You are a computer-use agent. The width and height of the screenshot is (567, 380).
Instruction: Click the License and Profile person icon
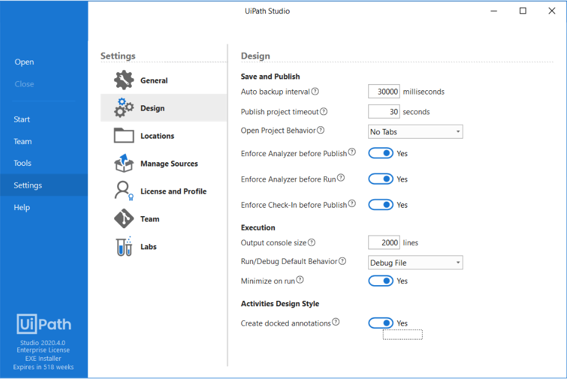coord(124,191)
